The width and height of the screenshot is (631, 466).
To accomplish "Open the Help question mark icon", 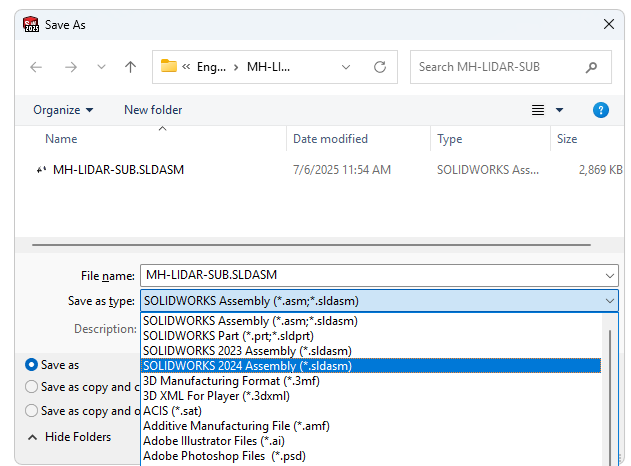I will point(601,110).
